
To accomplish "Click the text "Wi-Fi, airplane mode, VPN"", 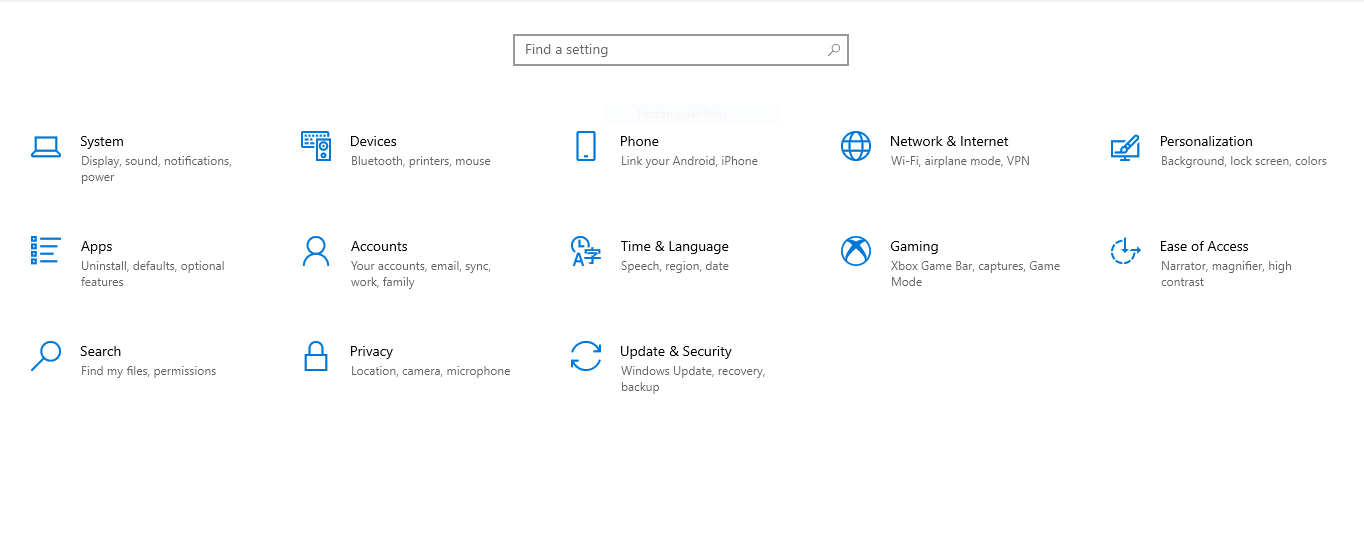I will (x=960, y=161).
